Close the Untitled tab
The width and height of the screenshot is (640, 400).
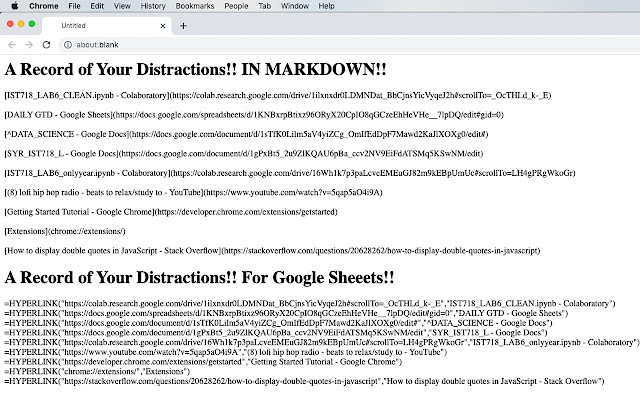click(163, 26)
